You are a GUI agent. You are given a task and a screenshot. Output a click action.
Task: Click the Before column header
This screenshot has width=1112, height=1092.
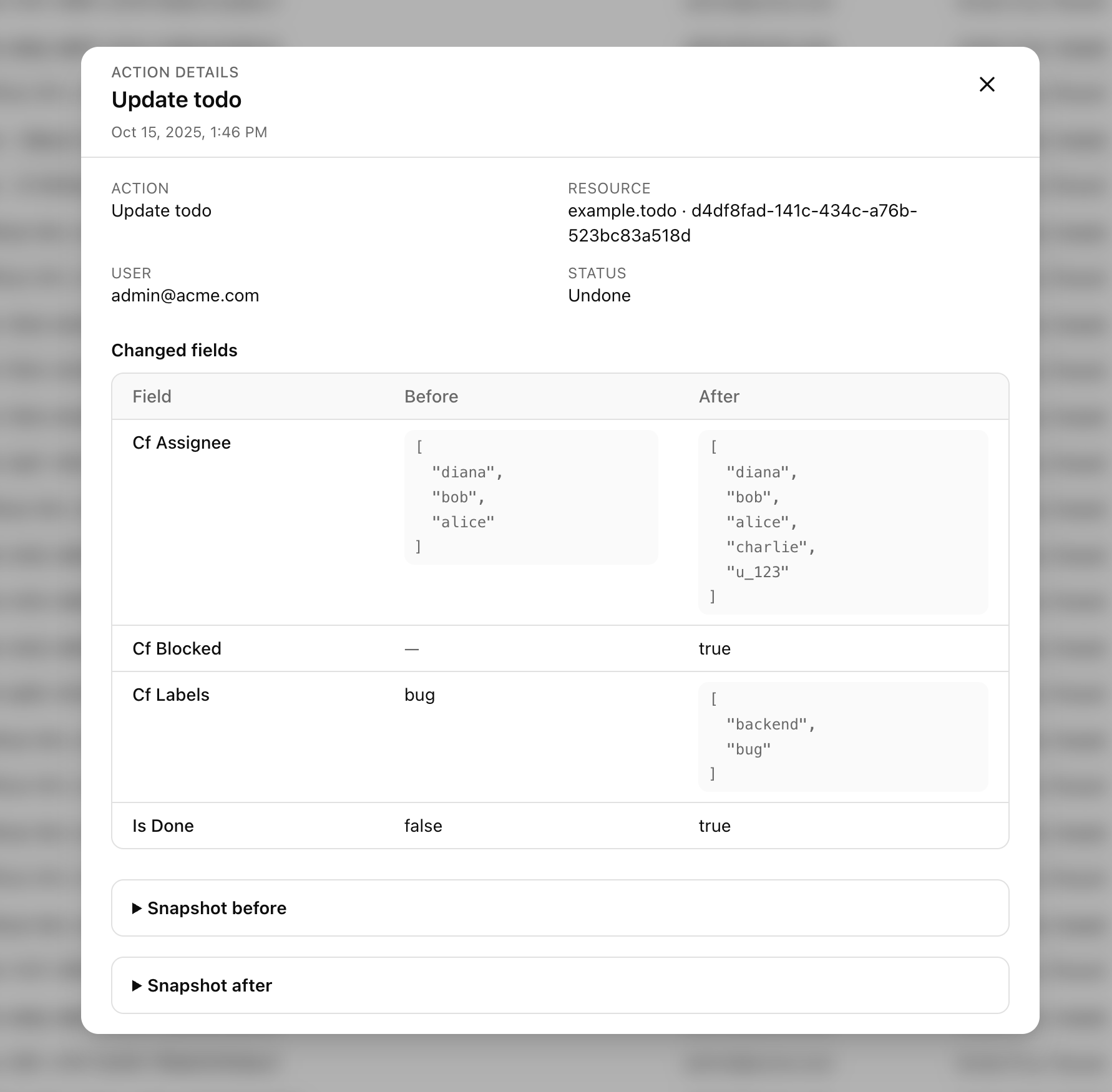431,396
